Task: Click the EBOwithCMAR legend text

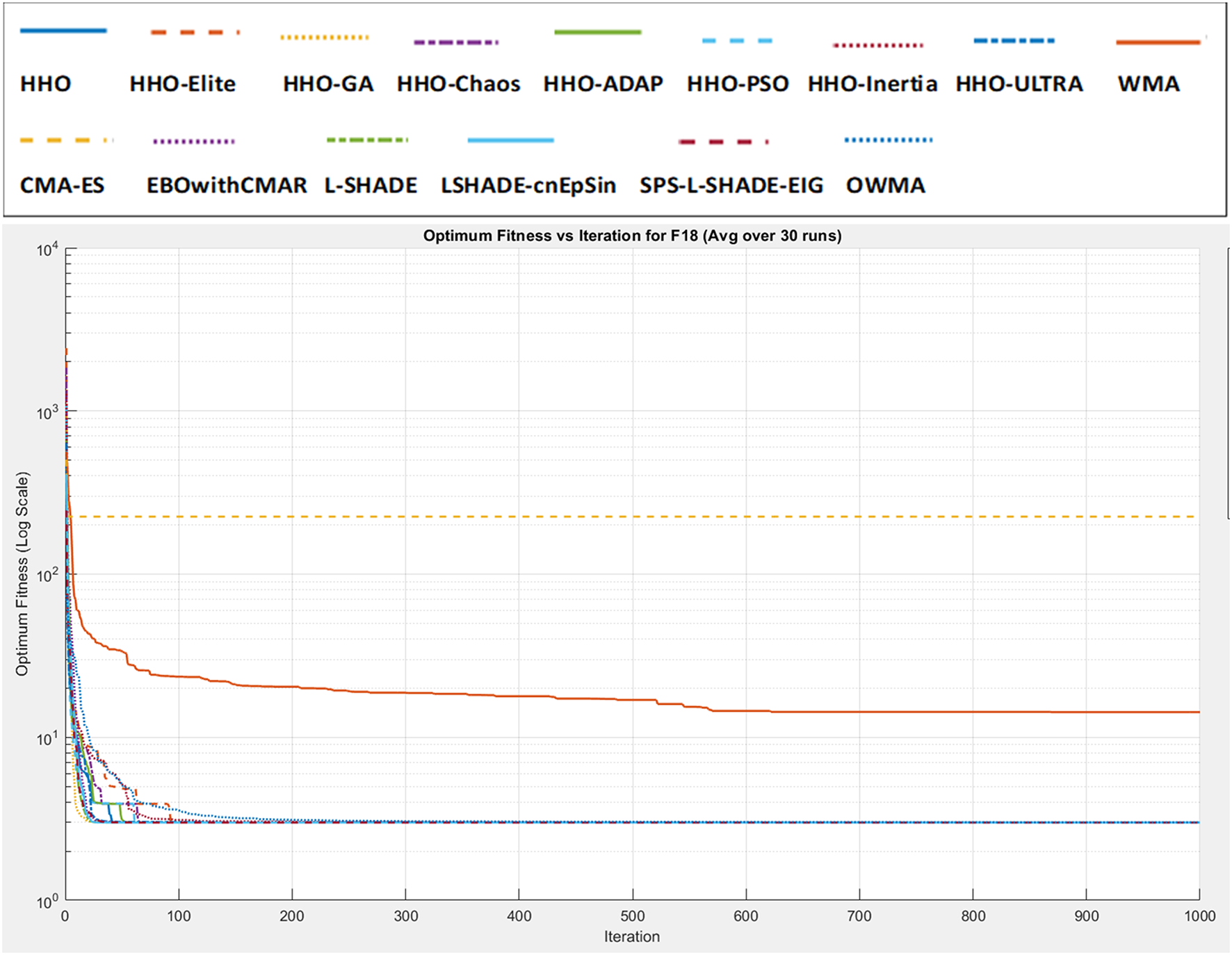Action: coord(227,186)
